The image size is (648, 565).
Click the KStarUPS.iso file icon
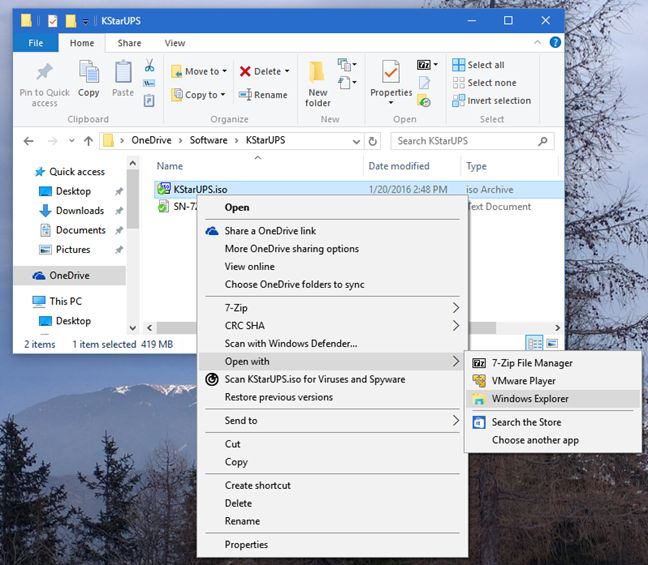164,189
